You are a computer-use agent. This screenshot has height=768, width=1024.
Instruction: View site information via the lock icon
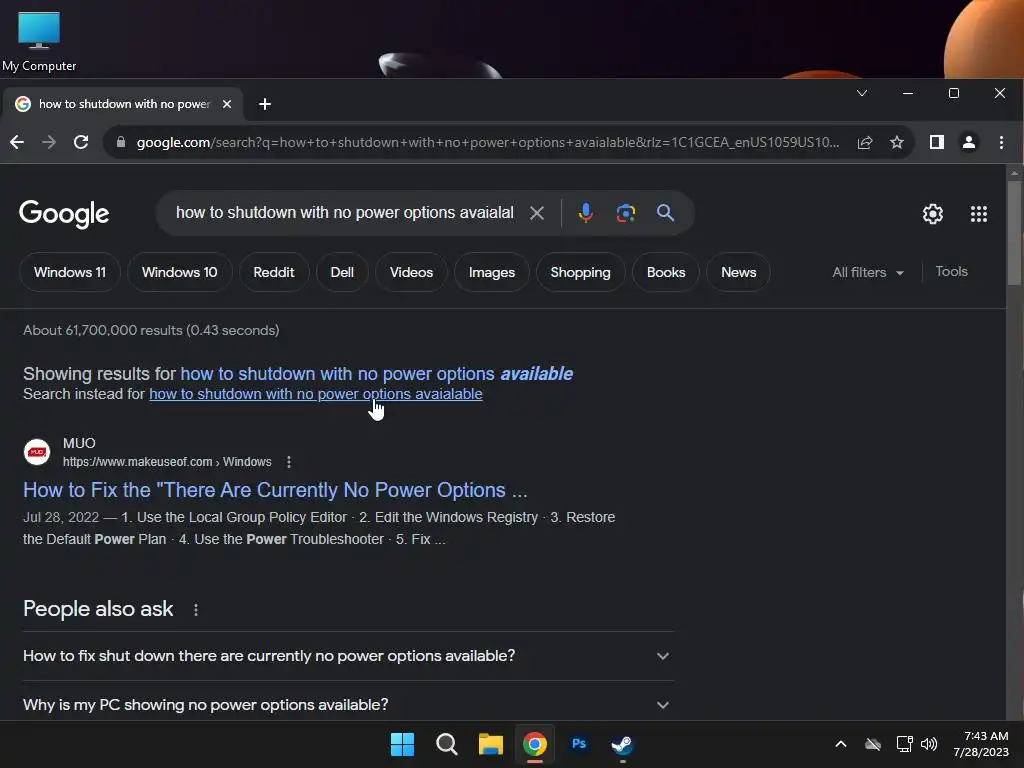coord(121,142)
